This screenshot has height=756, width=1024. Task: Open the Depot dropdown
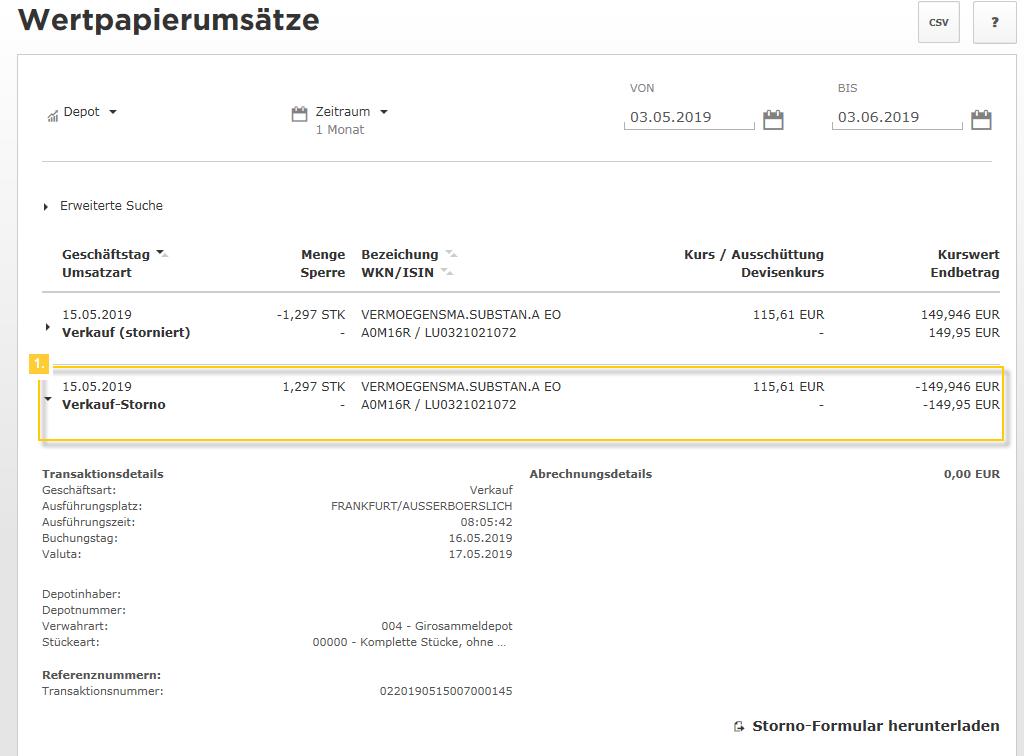90,112
